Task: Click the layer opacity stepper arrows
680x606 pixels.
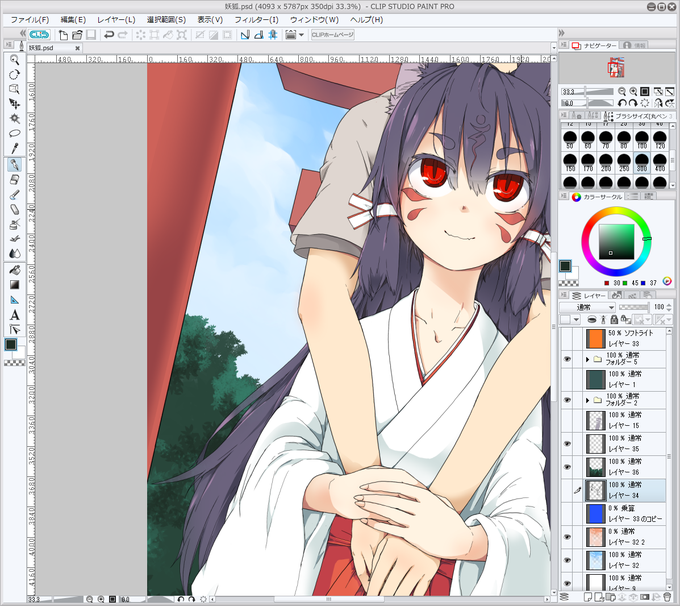Action: 669,307
